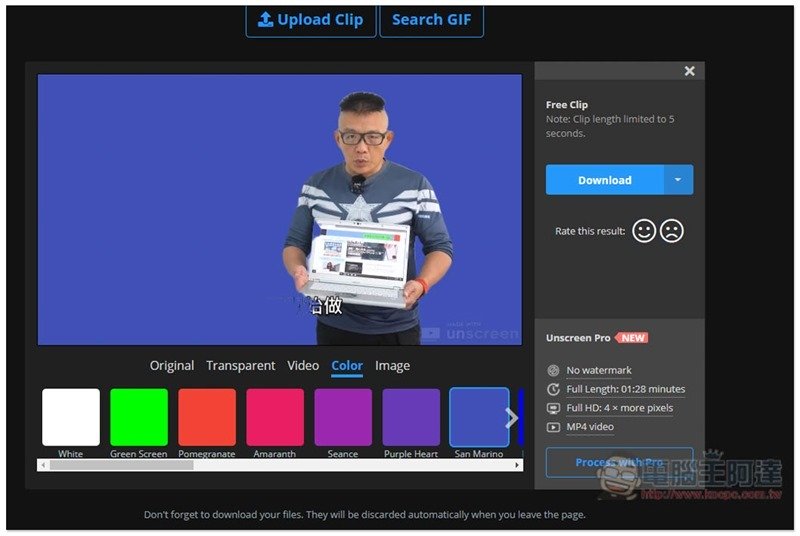This screenshot has height=536, width=800.
Task: Click the Upload Clip button
Action: click(311, 20)
